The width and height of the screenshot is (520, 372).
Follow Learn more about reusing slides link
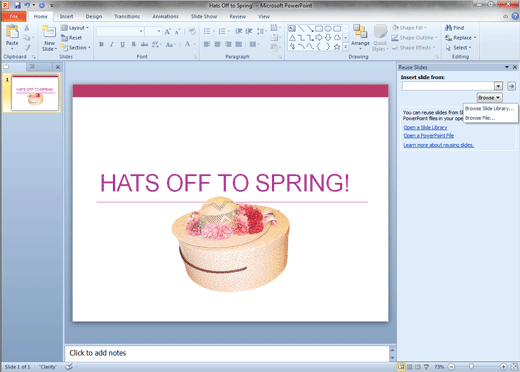(x=439, y=145)
